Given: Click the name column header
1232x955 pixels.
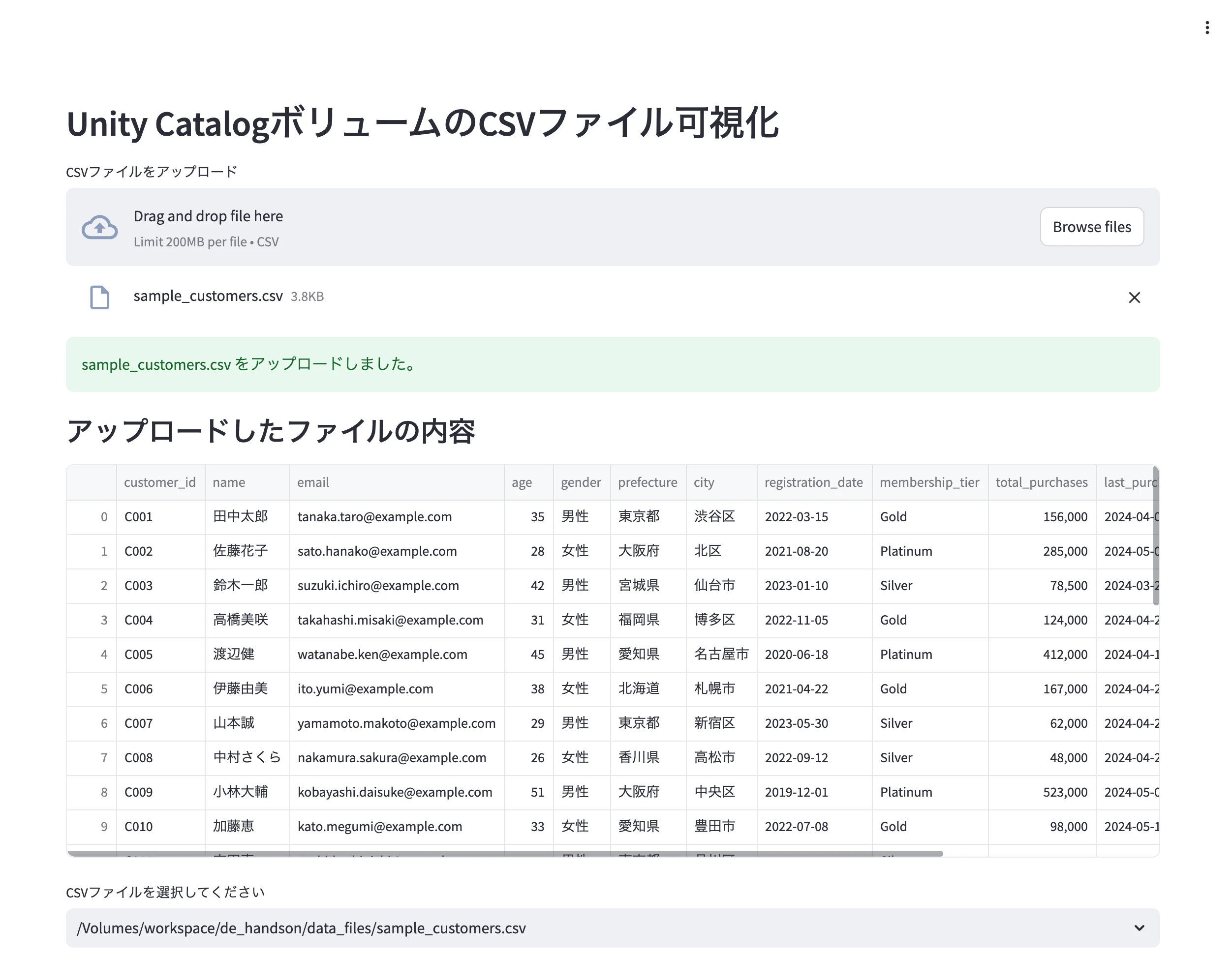Looking at the screenshot, I should point(247,482).
